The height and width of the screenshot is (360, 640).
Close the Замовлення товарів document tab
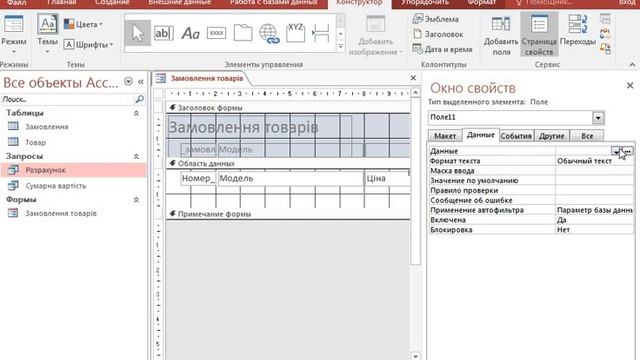pos(413,78)
